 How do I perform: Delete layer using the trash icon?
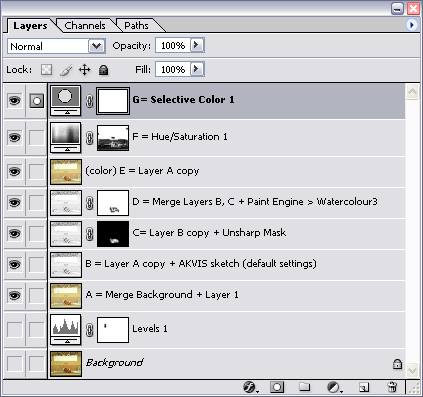[x=392, y=387]
